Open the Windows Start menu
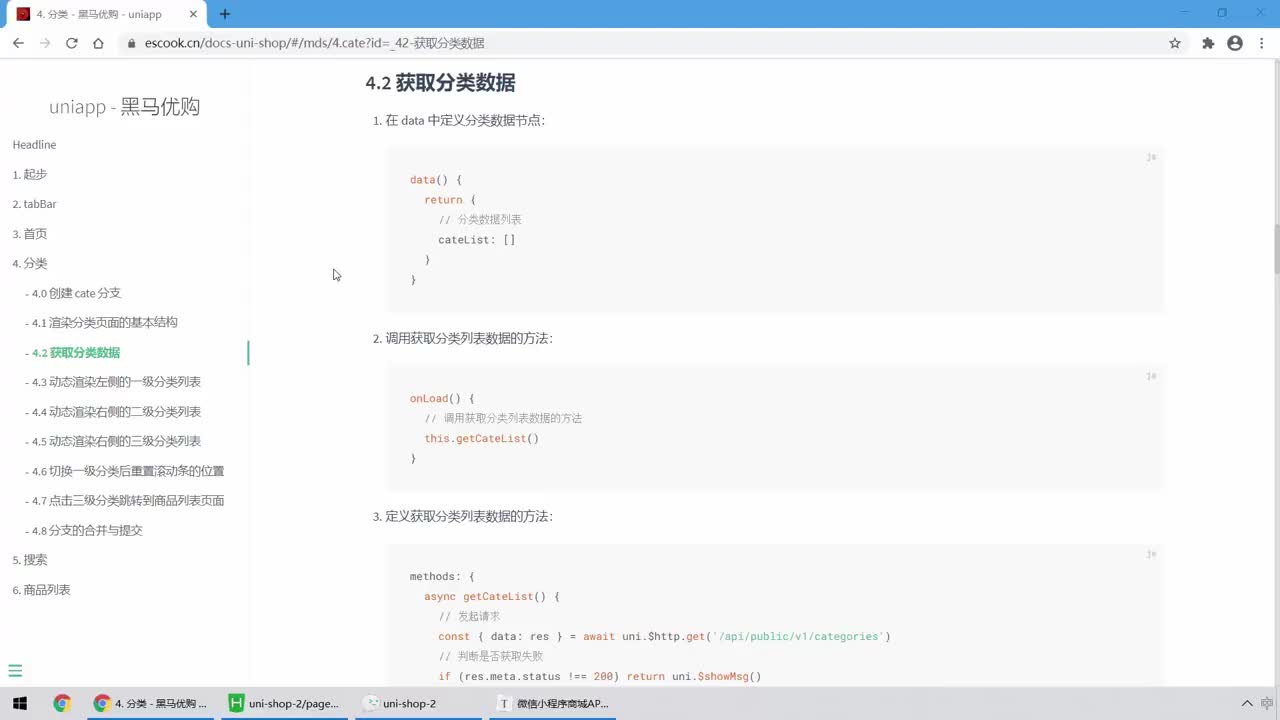 coord(20,703)
